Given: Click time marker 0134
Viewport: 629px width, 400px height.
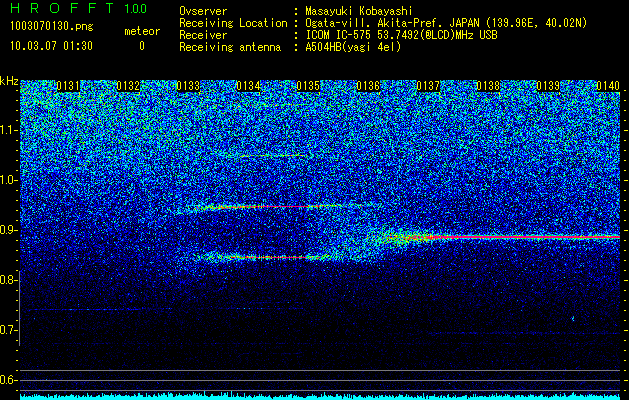Looking at the screenshot, I should (248, 86).
